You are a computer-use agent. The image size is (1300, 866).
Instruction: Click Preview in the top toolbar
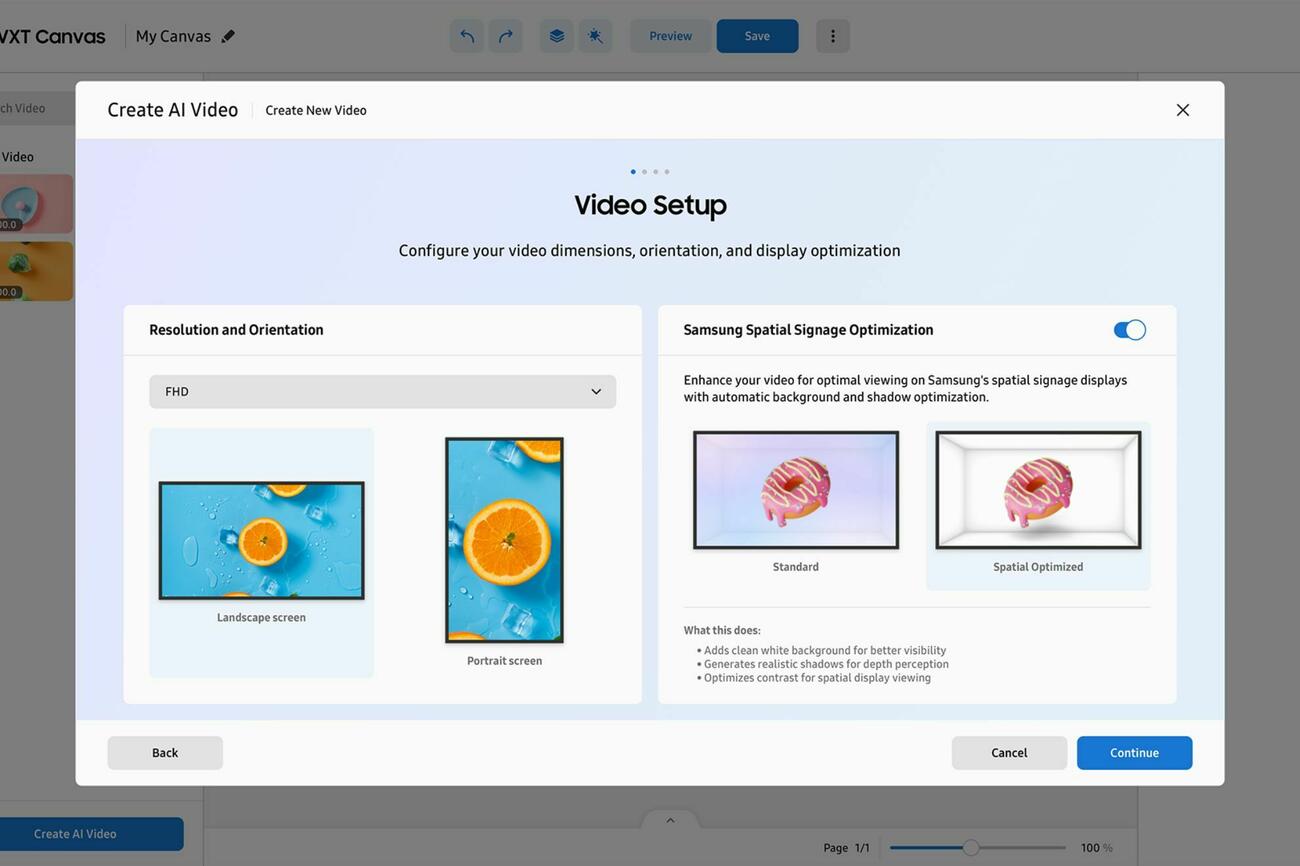[670, 35]
